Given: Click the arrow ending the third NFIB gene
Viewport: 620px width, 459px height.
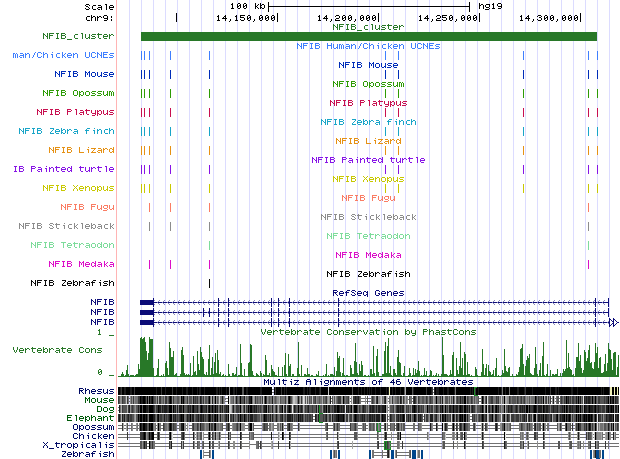Looking at the screenshot, I should 614,322.
